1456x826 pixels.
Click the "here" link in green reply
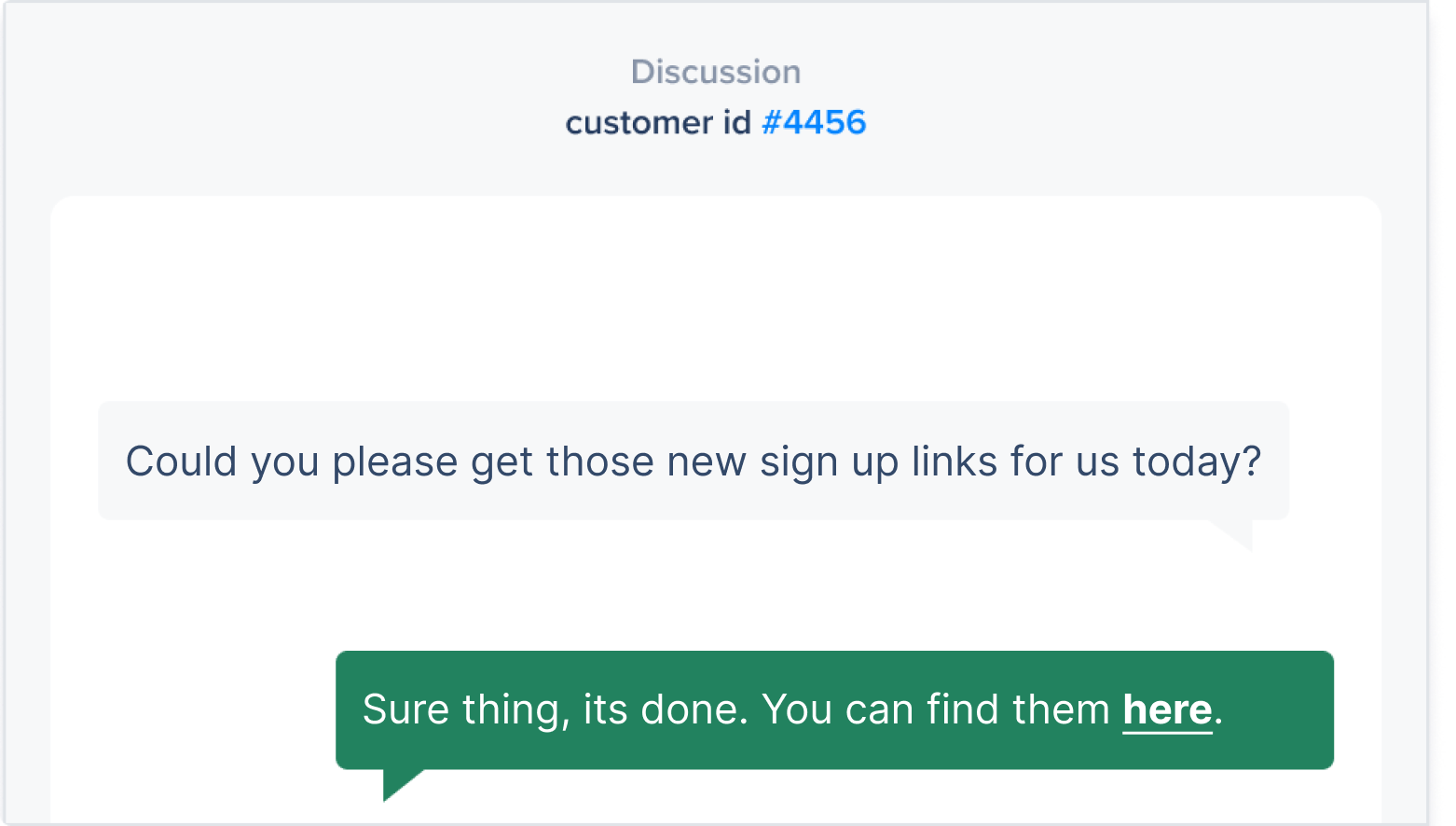[1167, 709]
